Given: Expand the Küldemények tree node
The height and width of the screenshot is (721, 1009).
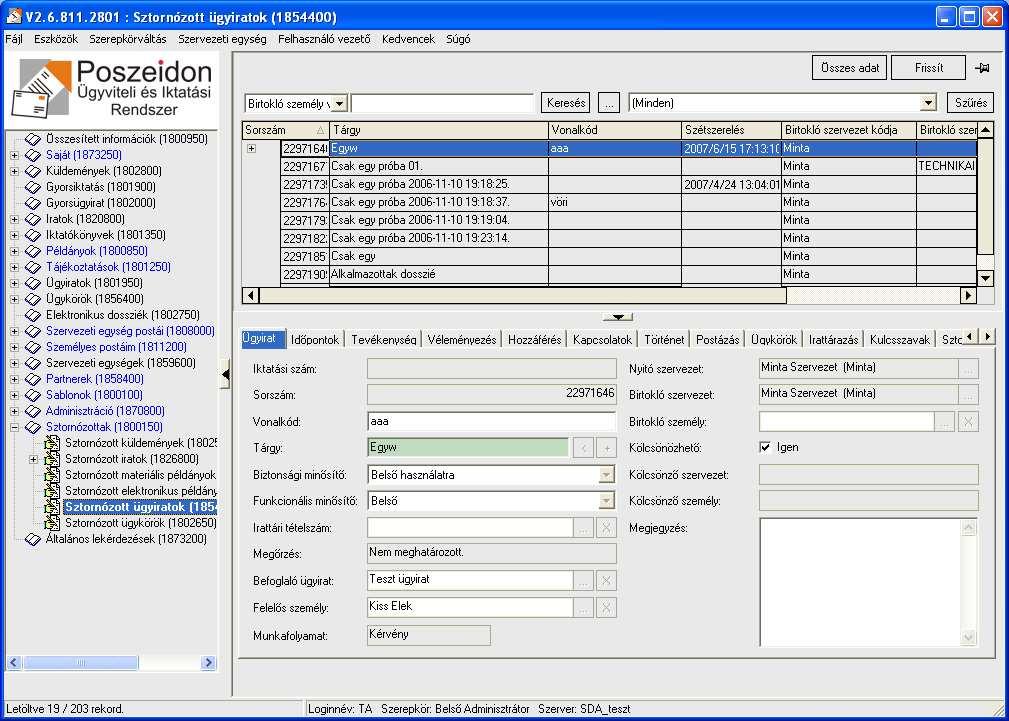Looking at the screenshot, I should (14, 171).
